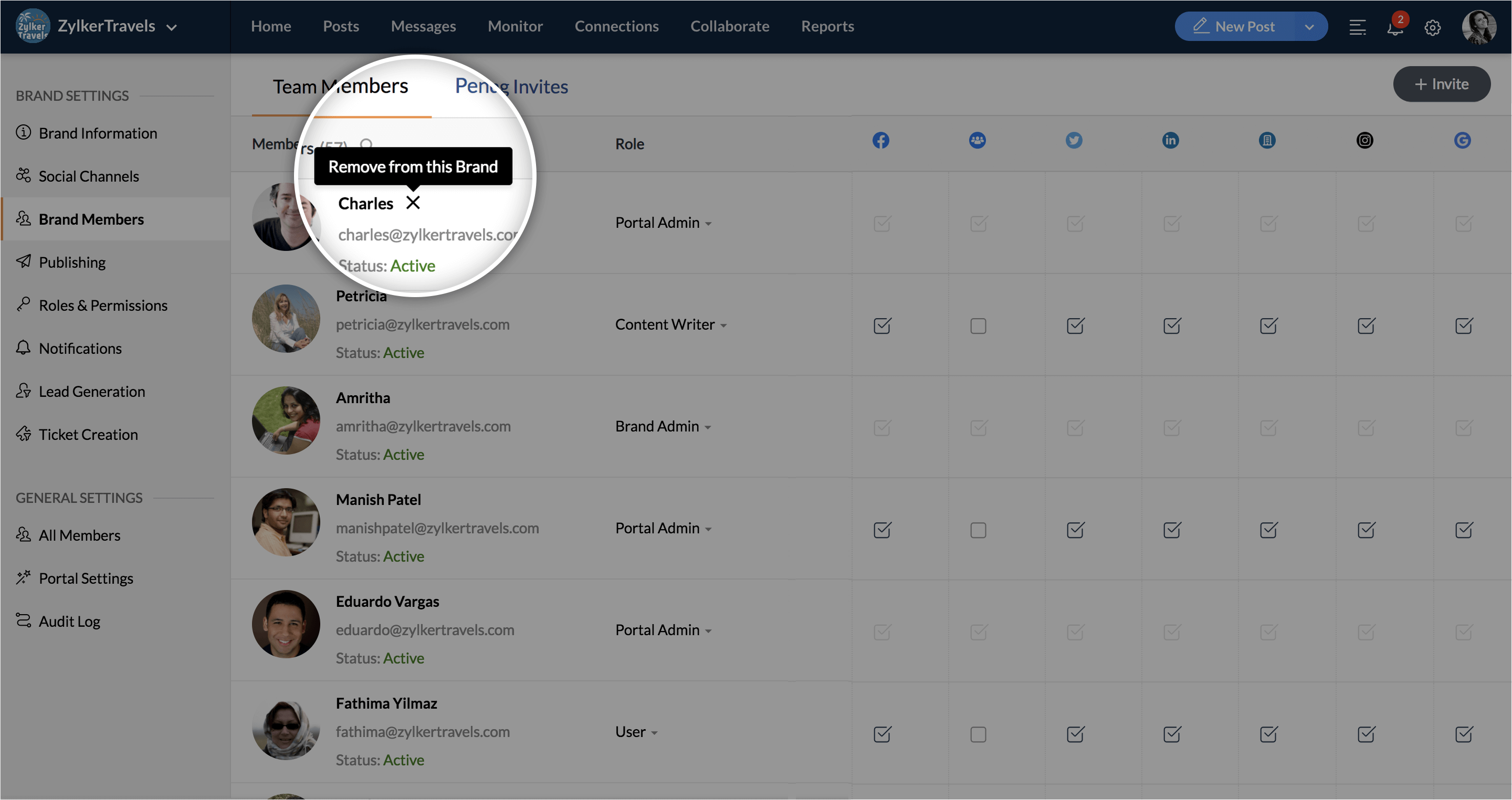
Task: Open Petricia's Content Writer role dropdown
Action: [x=670, y=324]
